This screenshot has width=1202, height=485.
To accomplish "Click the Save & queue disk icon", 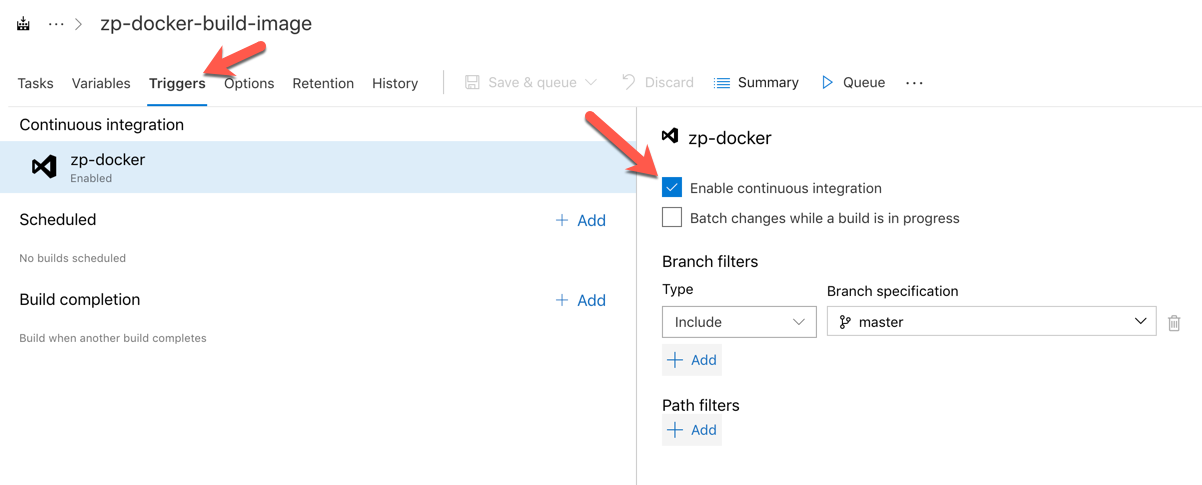I will coord(472,82).
